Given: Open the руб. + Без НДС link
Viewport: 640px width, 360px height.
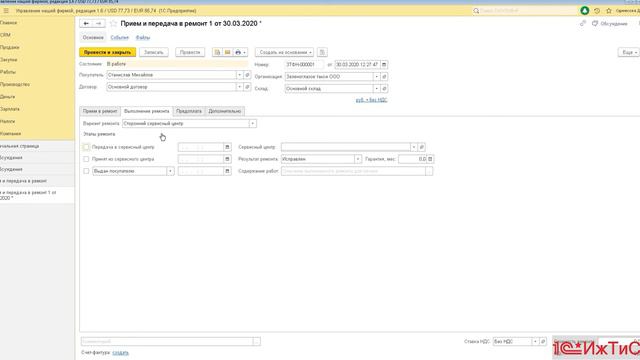Looking at the screenshot, I should point(371,100).
